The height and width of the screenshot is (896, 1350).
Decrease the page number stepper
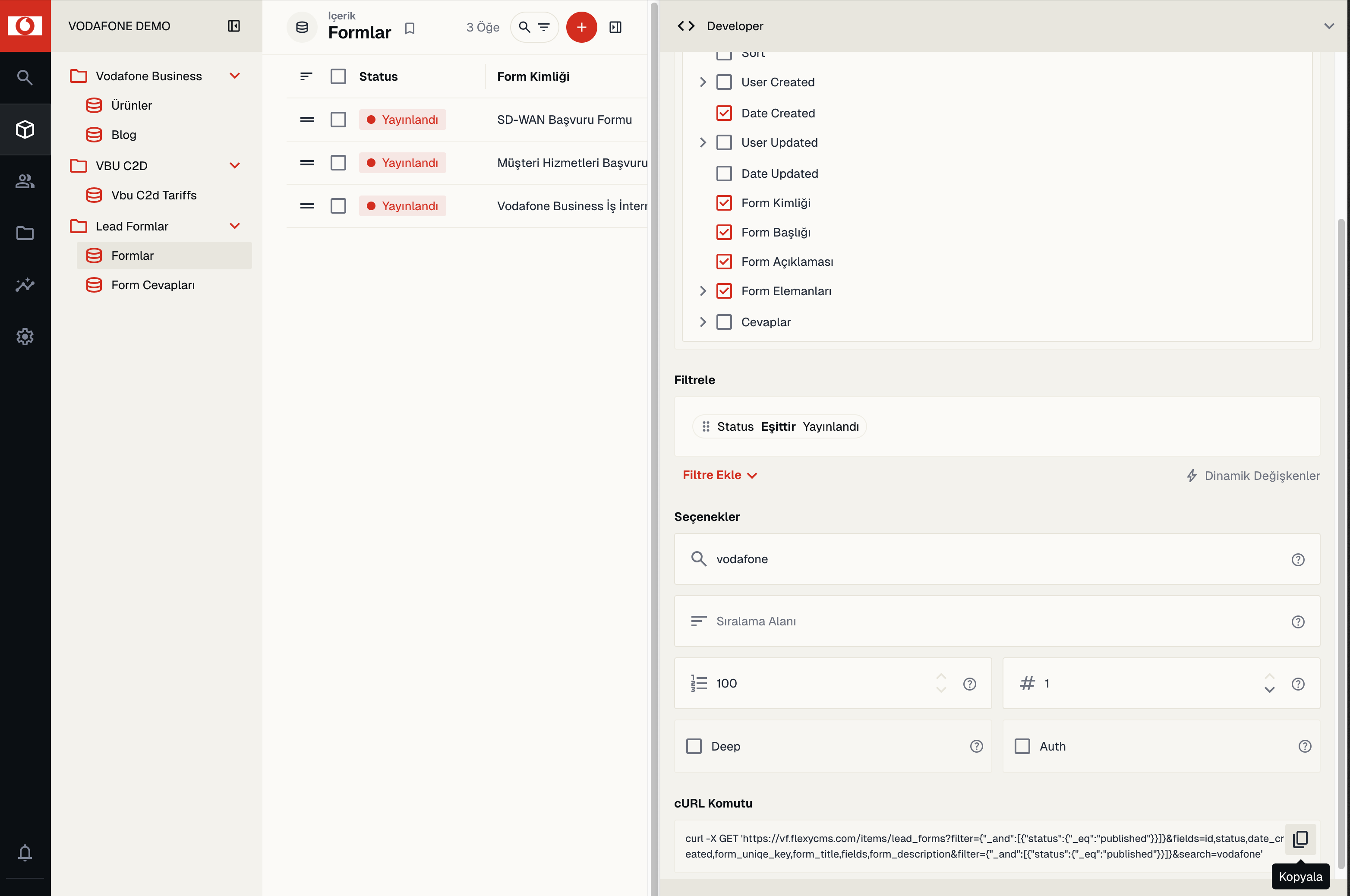coord(1269,690)
